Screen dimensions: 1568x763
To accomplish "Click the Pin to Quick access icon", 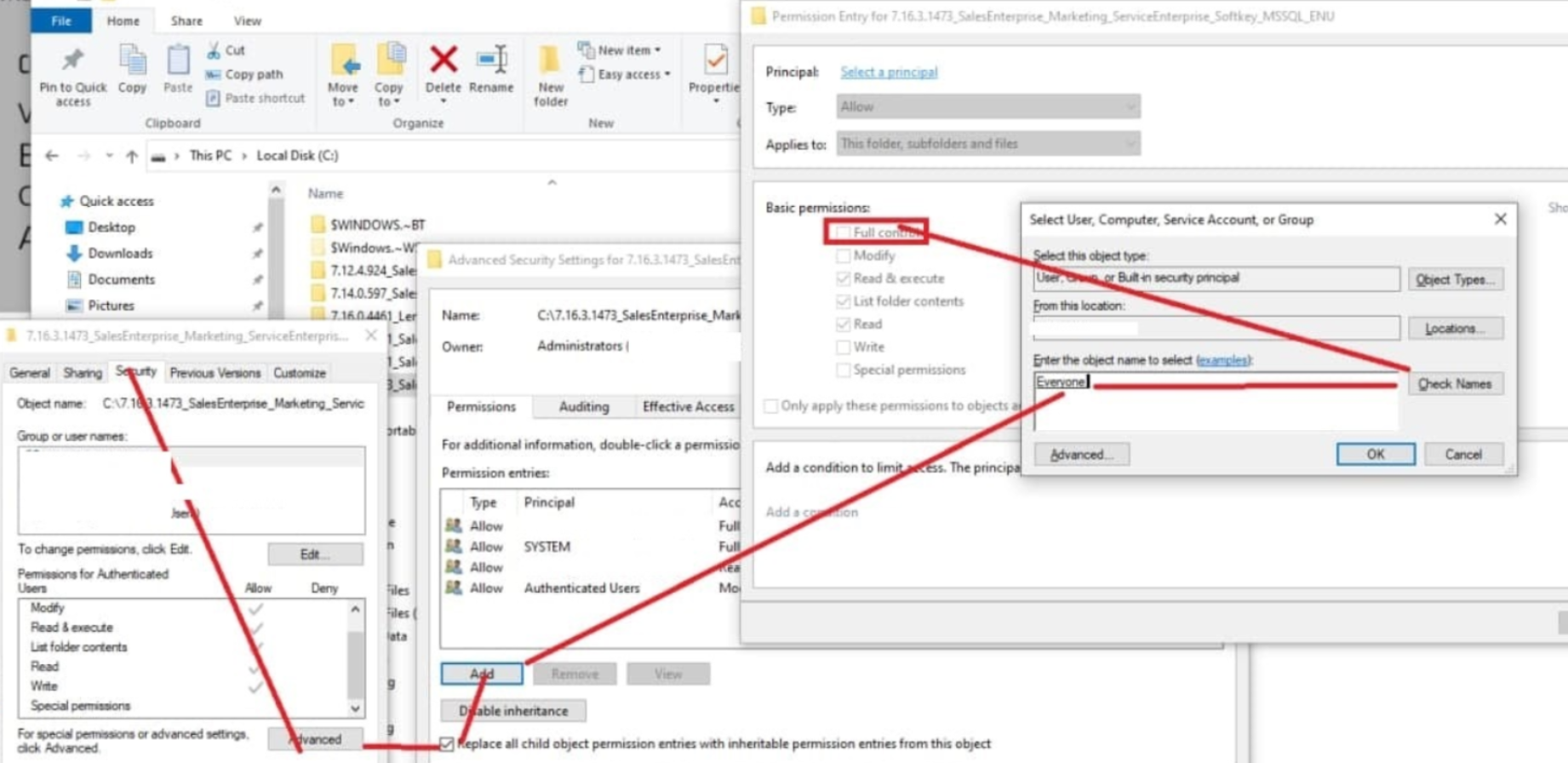I will pos(72,61).
